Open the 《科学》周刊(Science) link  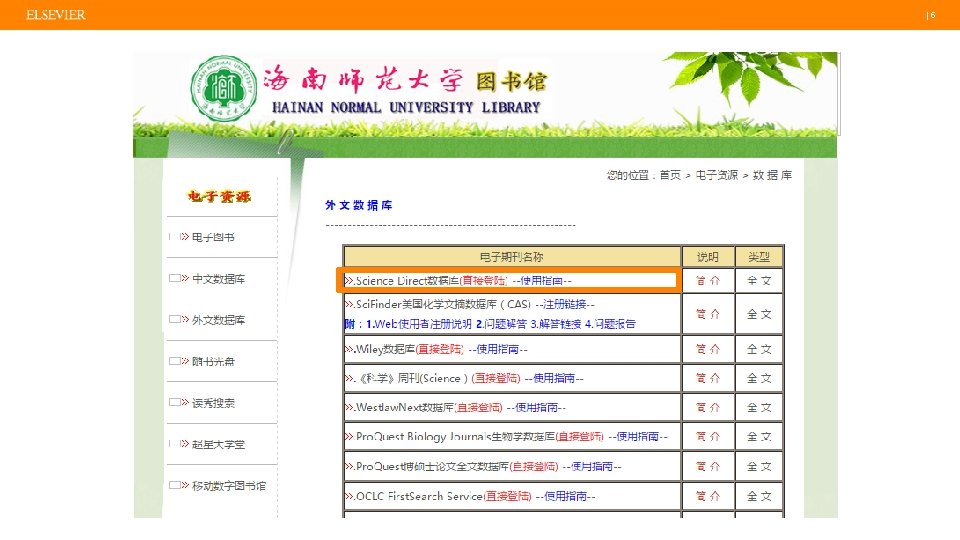(x=413, y=378)
